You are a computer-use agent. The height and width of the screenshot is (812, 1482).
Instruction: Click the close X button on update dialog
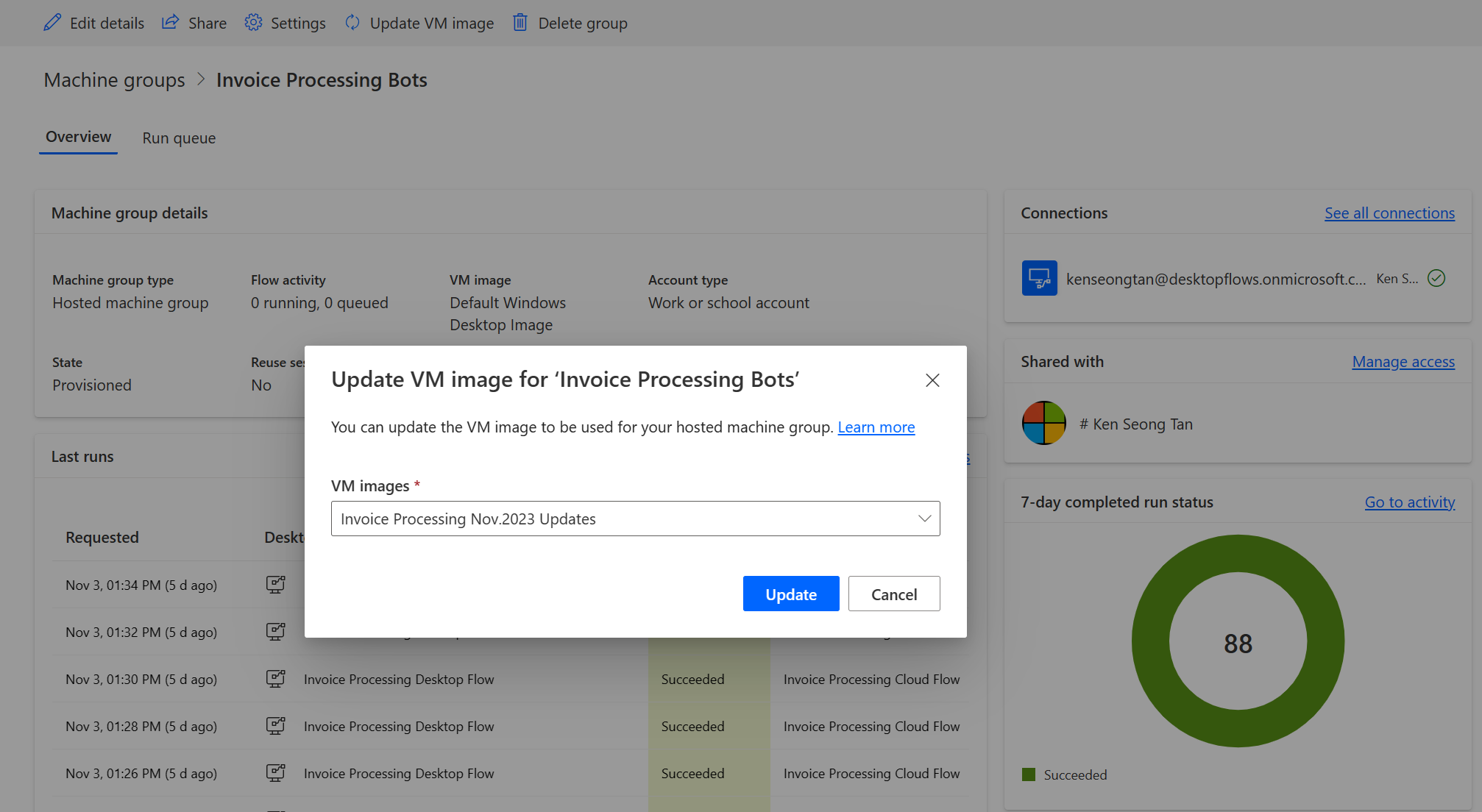point(931,379)
